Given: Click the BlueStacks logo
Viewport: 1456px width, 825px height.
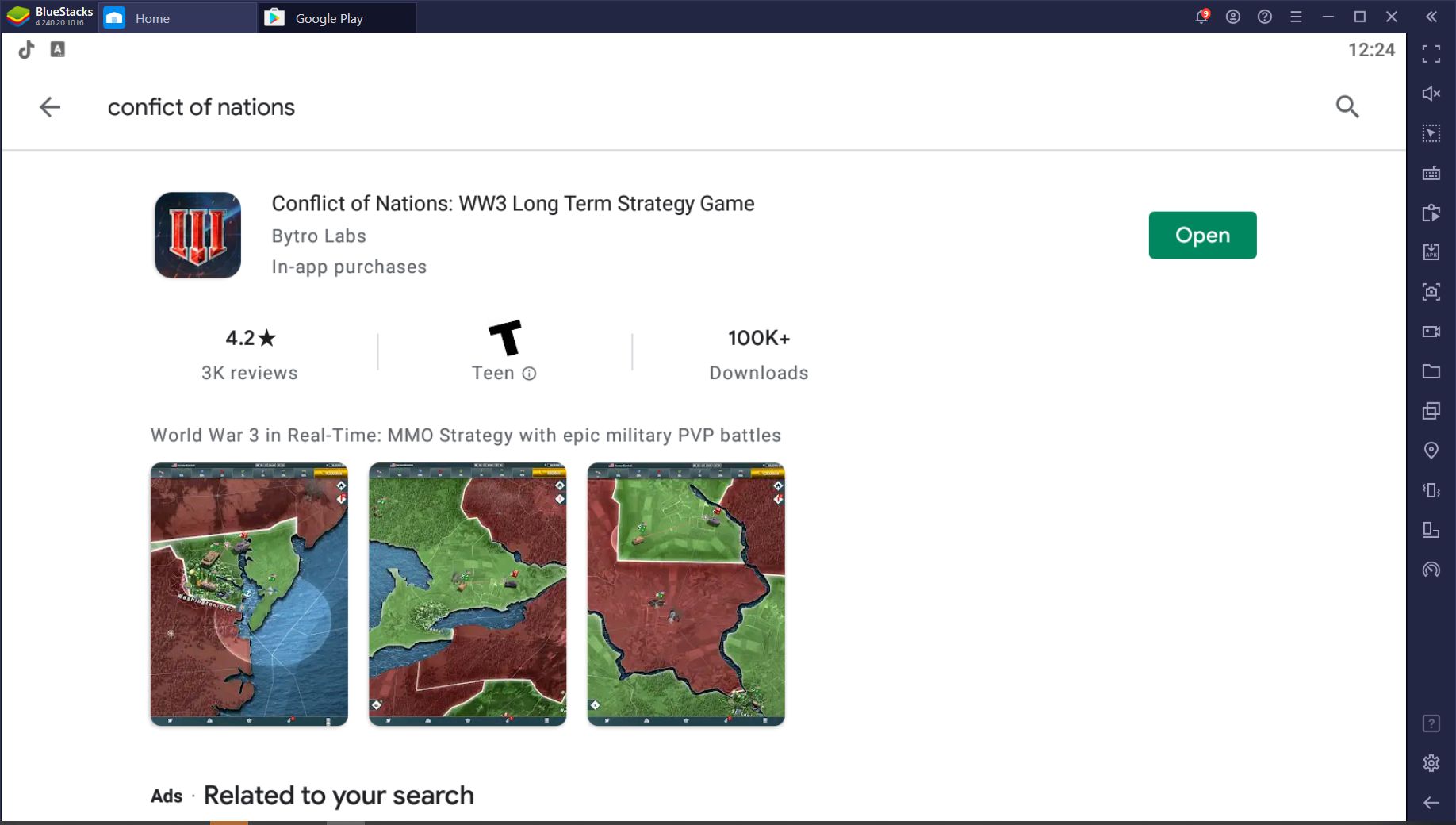Looking at the screenshot, I should pos(17,17).
